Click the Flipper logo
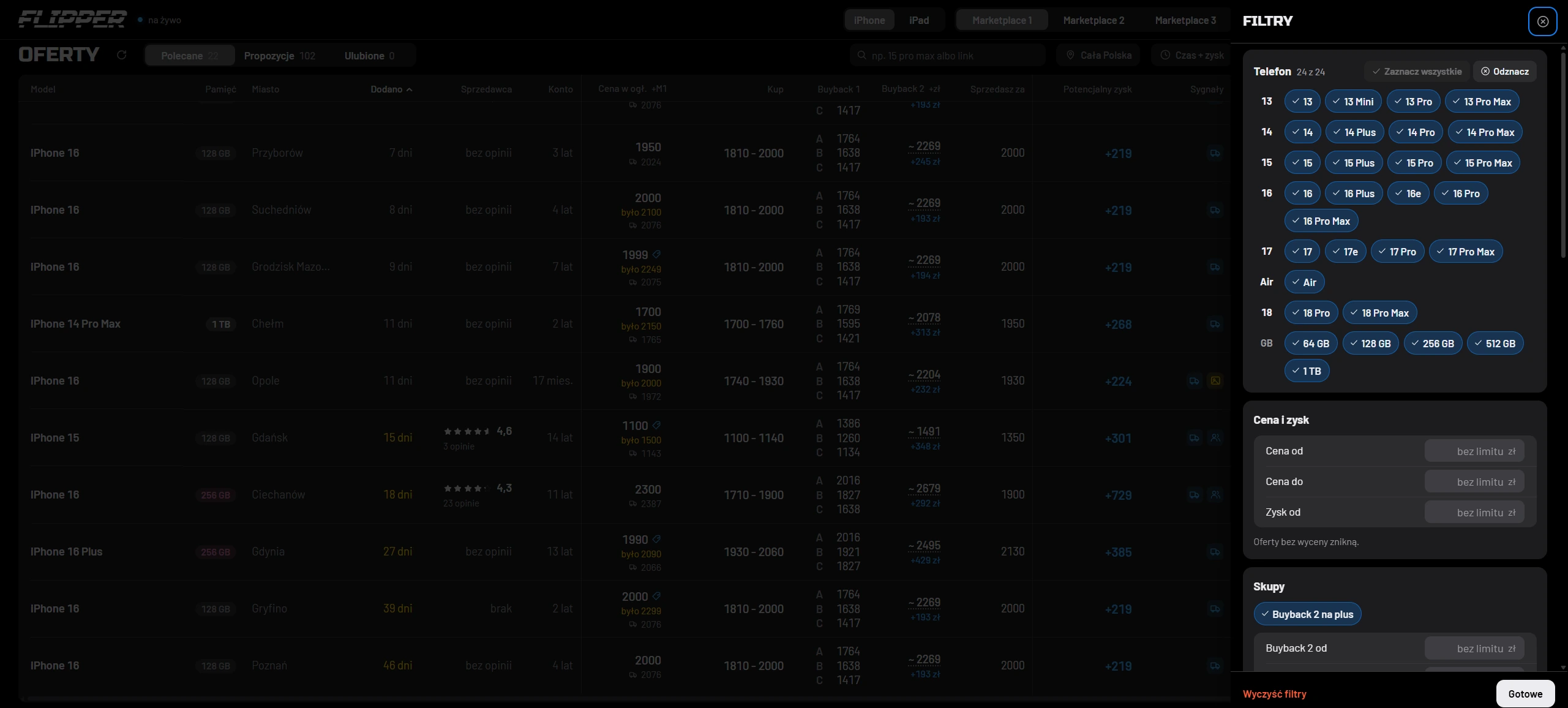This screenshot has height=708, width=1568. [x=72, y=20]
